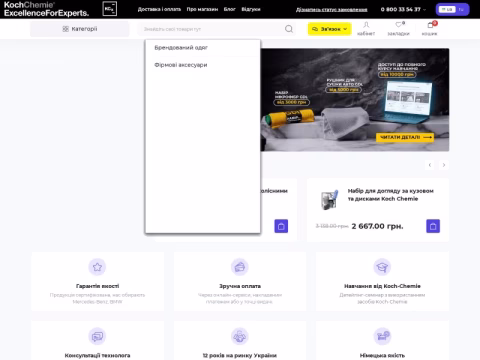
Task: Go to next slide arrow
Action: tap(444, 165)
